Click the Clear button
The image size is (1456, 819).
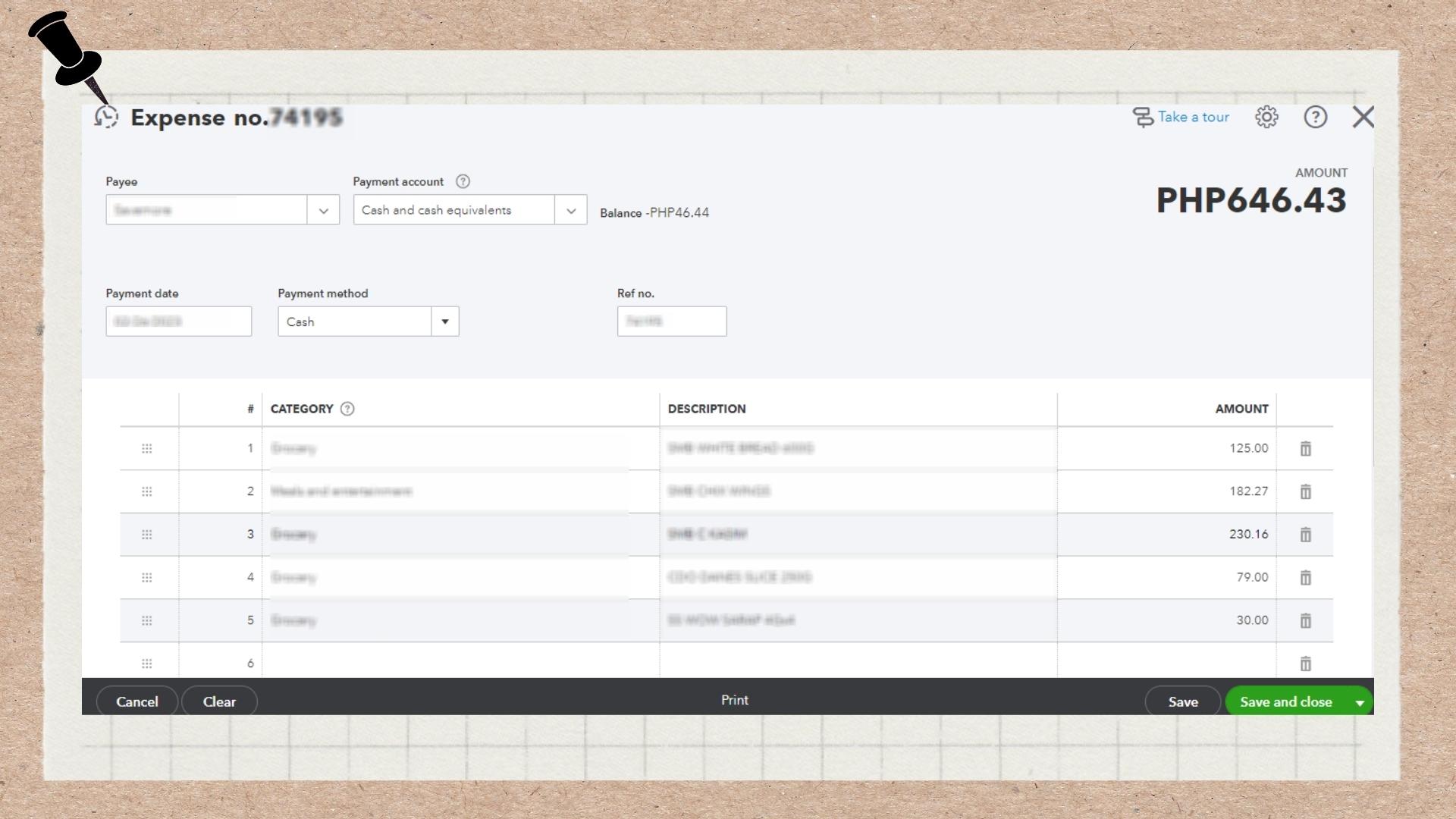tap(219, 701)
